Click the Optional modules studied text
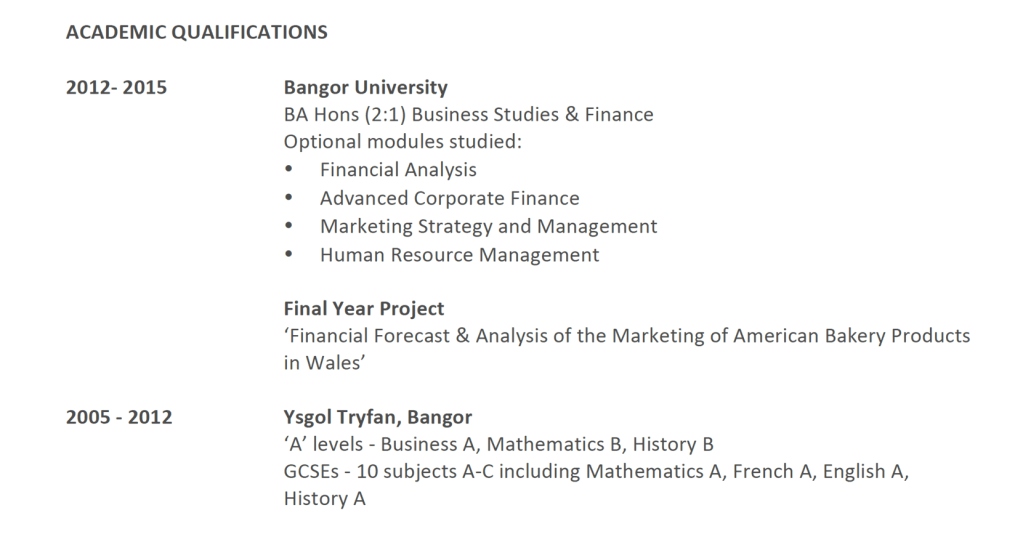The image size is (1023, 537). click(402, 142)
